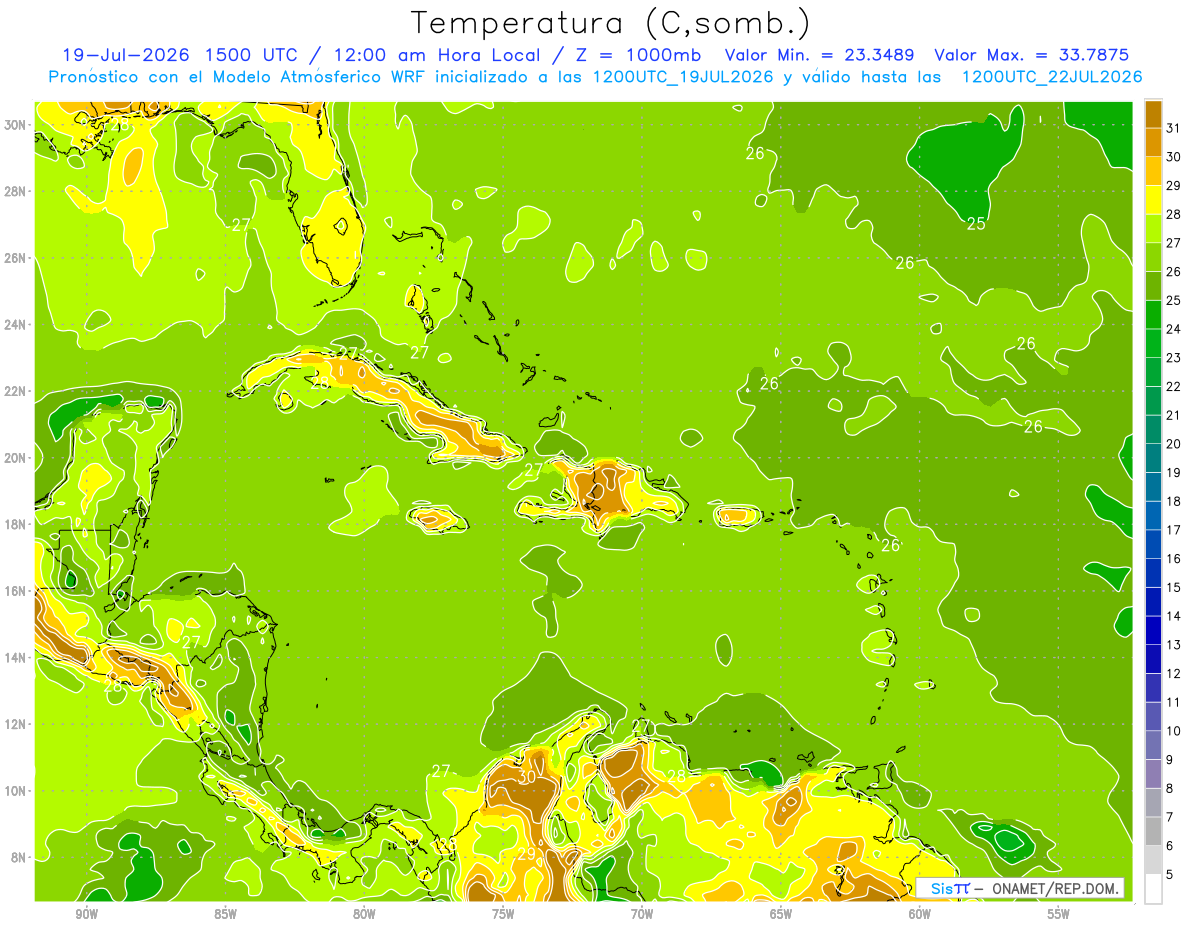1200x927 pixels.
Task: Click the 60W longitude axis label
Action: (x=920, y=914)
